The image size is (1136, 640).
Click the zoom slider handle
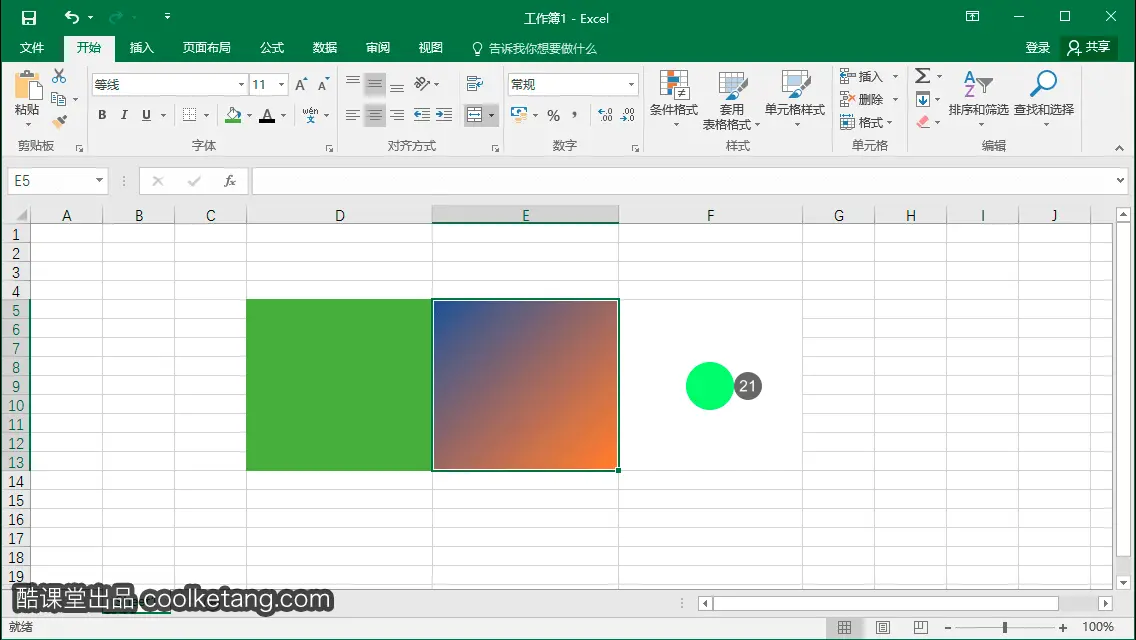pyautogui.click(x=1005, y=627)
